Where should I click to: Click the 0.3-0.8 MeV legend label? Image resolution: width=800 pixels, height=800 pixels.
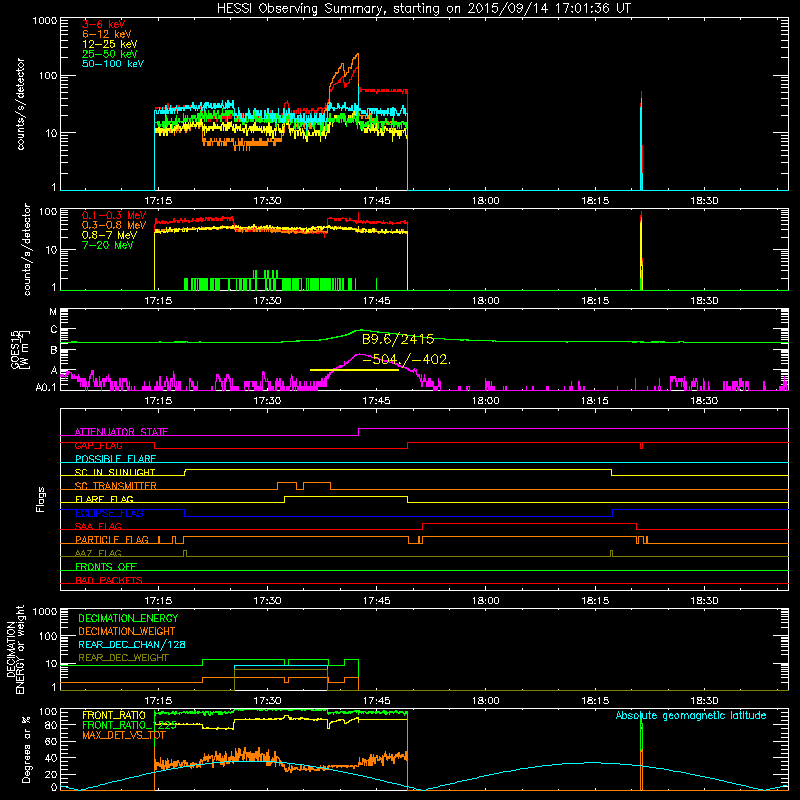[x=114, y=225]
